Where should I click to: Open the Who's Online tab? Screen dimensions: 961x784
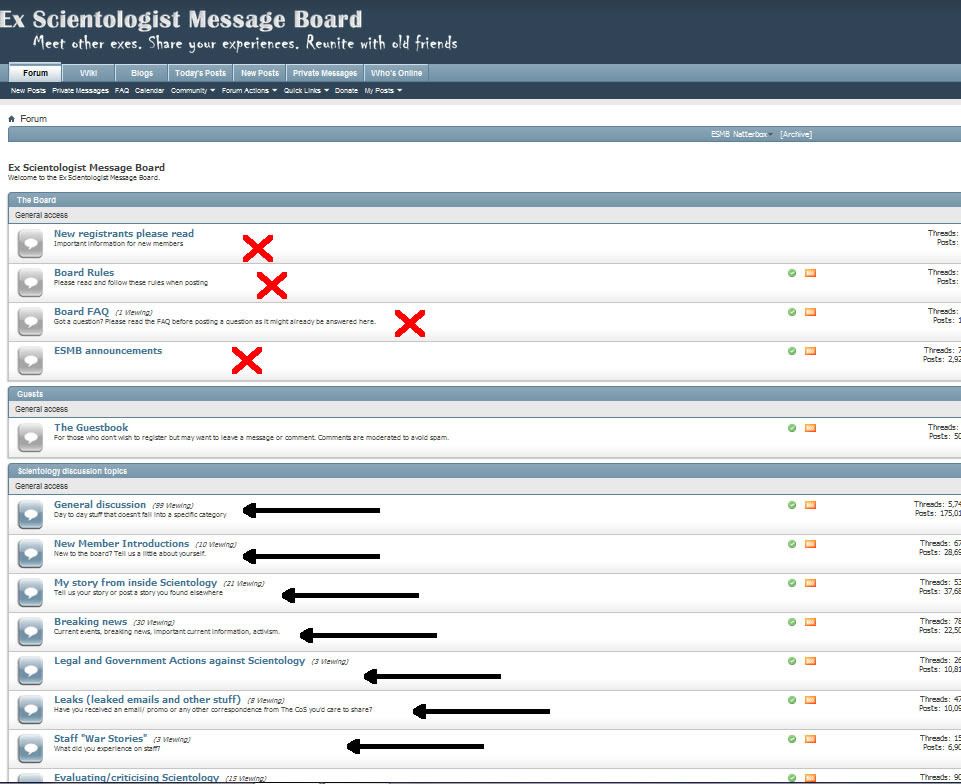point(396,73)
